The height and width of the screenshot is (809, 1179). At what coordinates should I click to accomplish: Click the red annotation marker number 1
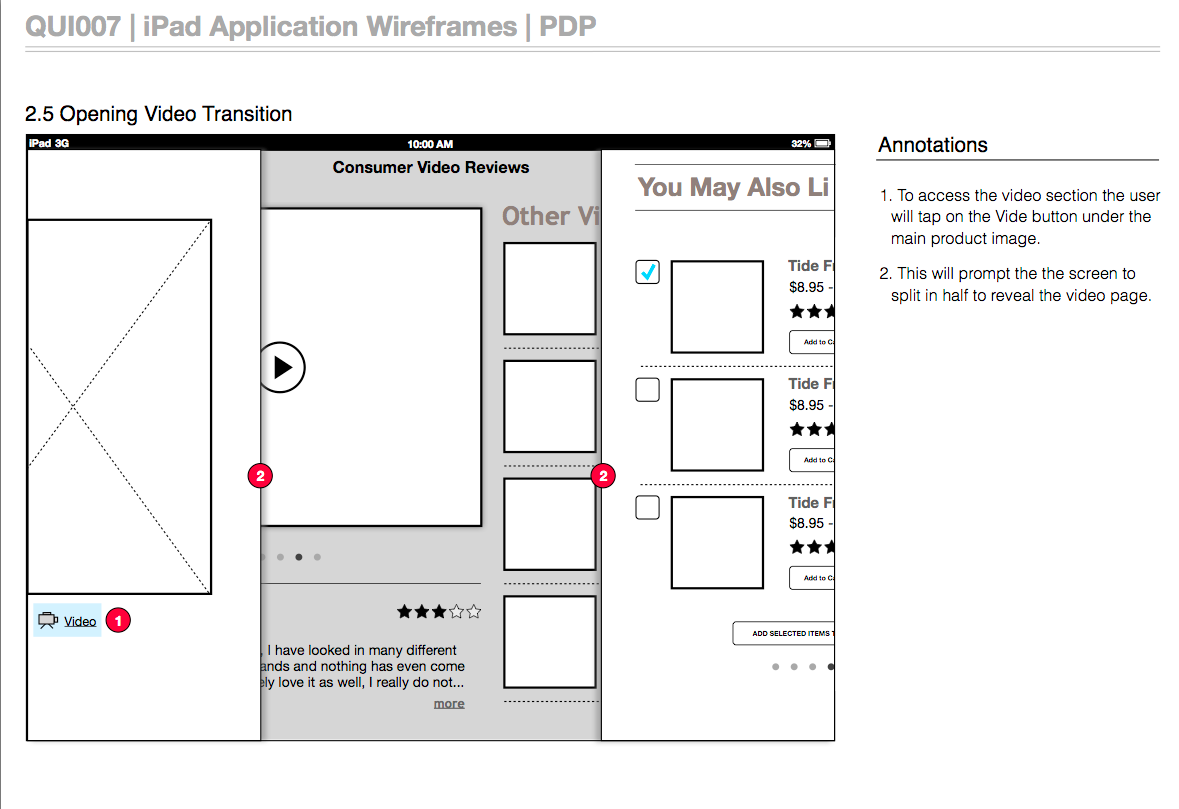(x=118, y=621)
